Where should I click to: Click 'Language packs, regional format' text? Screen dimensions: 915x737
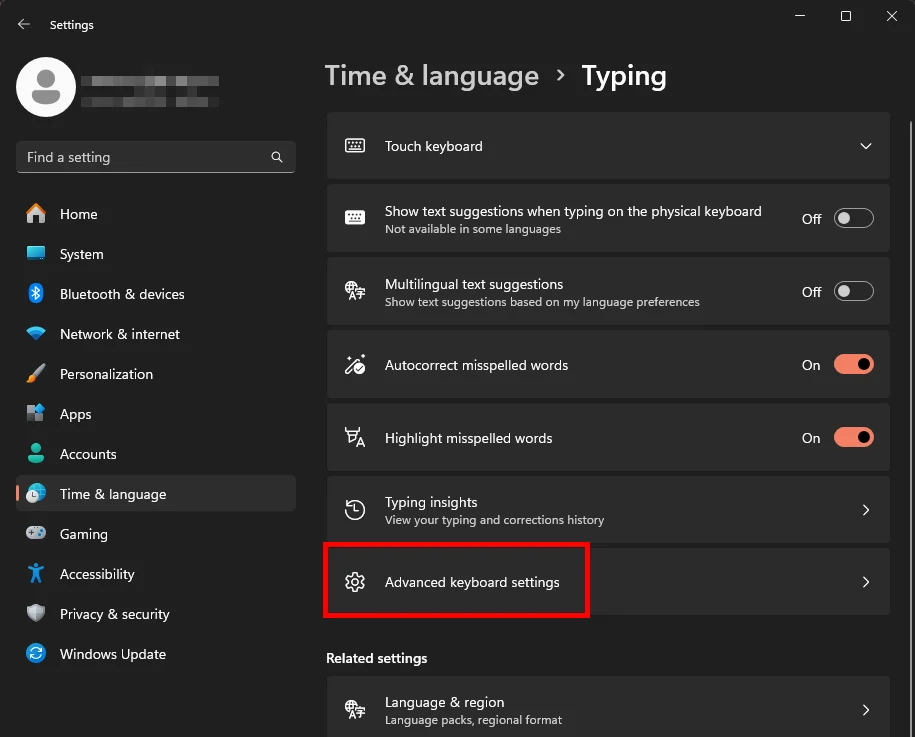[473, 720]
